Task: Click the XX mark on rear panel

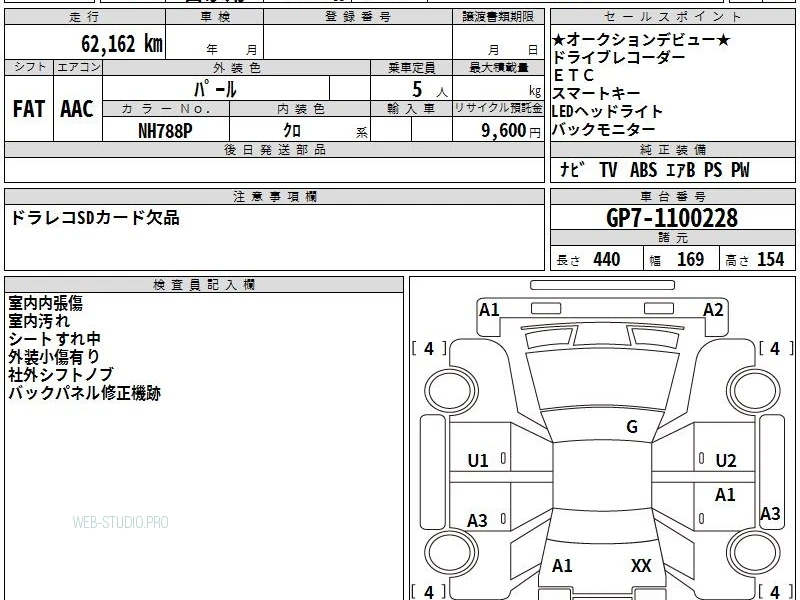Action: pyautogui.click(x=641, y=565)
